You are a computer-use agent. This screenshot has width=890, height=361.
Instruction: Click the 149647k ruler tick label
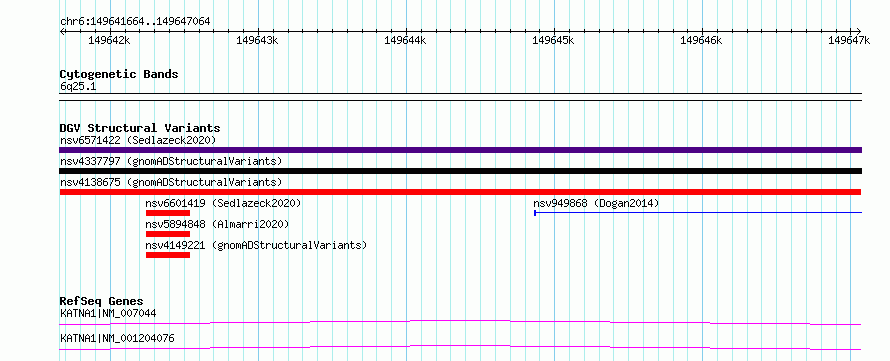coord(849,40)
